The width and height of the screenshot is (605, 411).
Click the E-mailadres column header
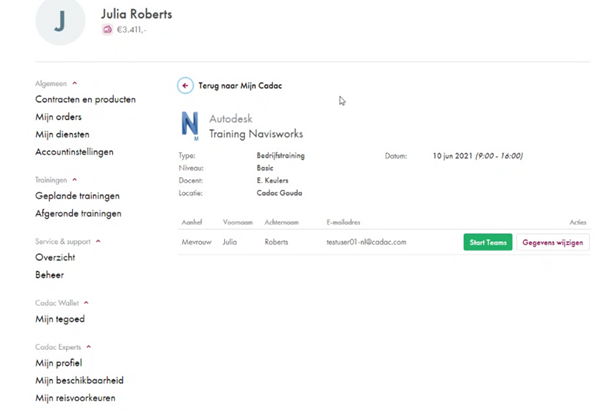(x=343, y=222)
